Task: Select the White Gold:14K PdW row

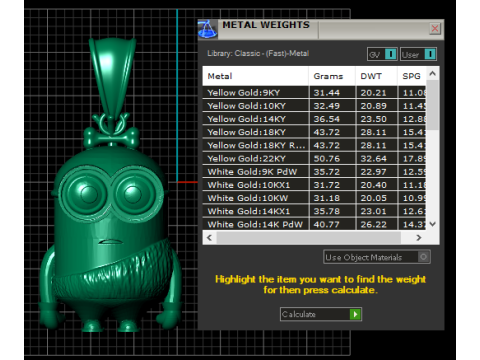Action: 314,224
